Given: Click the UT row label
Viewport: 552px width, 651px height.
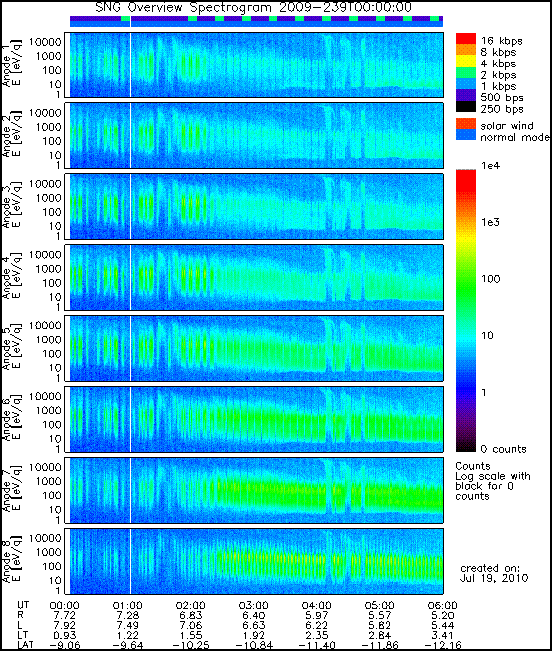Looking at the screenshot, I should [23, 606].
